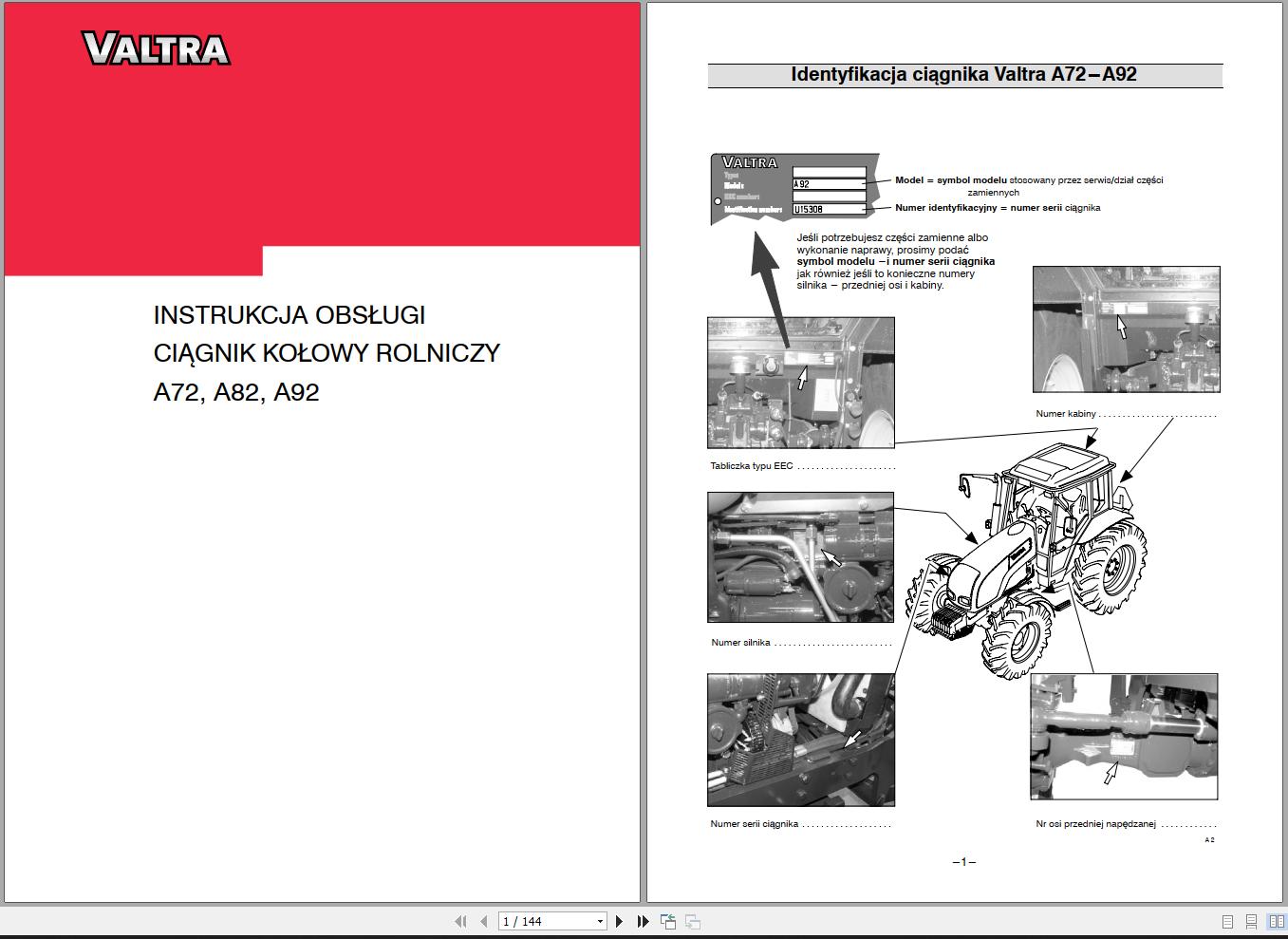Click the caption Nr osi przedniej napędzanej
Screen dimensions: 1288x939
click(1096, 824)
